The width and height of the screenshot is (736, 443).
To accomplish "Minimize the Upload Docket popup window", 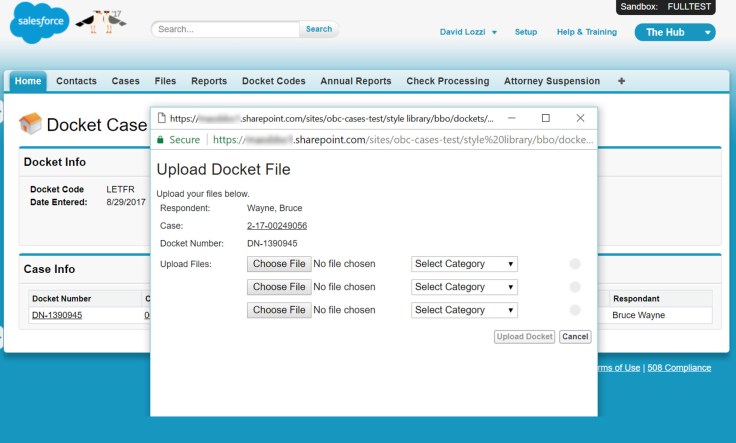I will click(x=512, y=118).
